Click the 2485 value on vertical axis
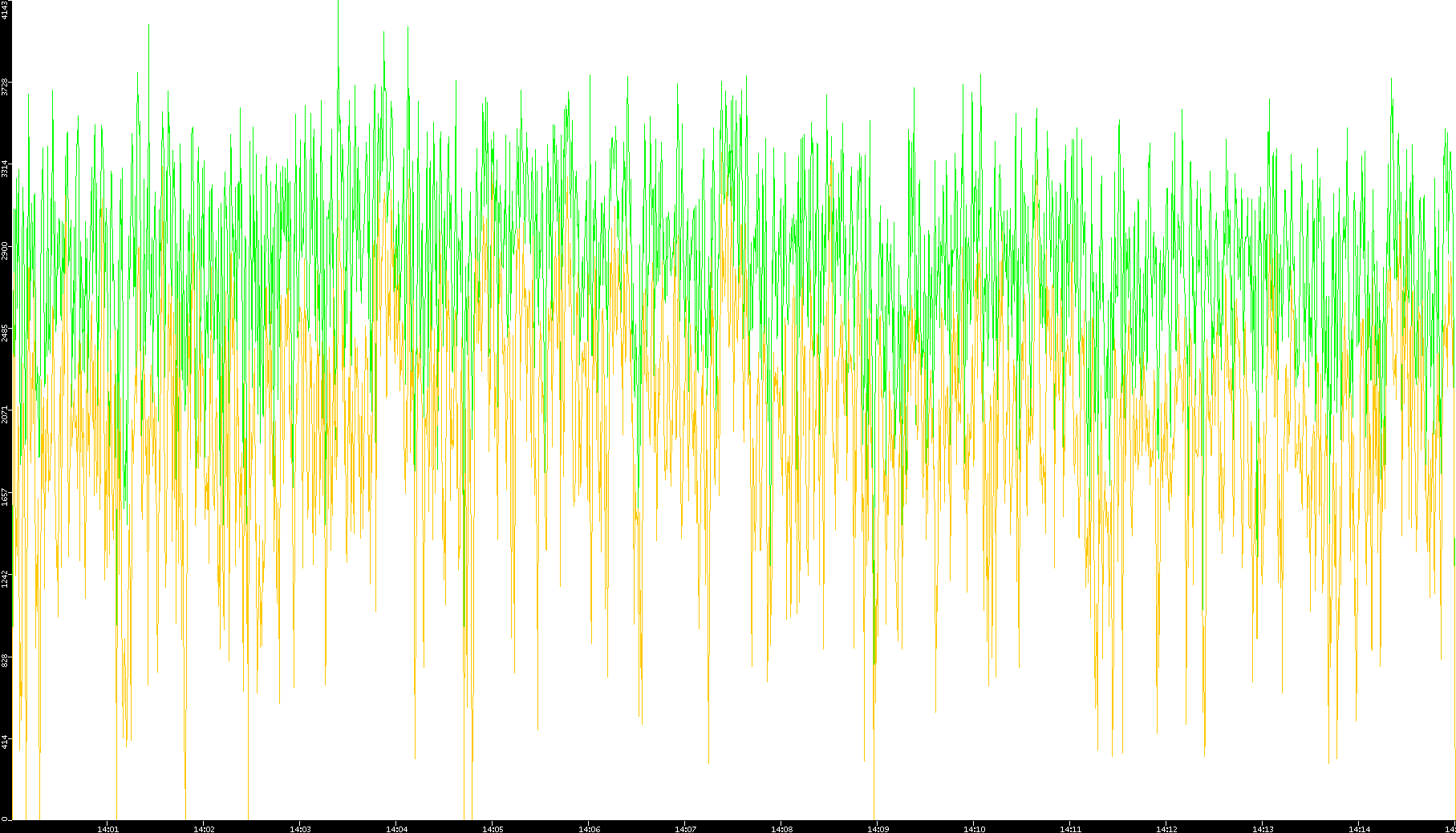 coord(6,332)
